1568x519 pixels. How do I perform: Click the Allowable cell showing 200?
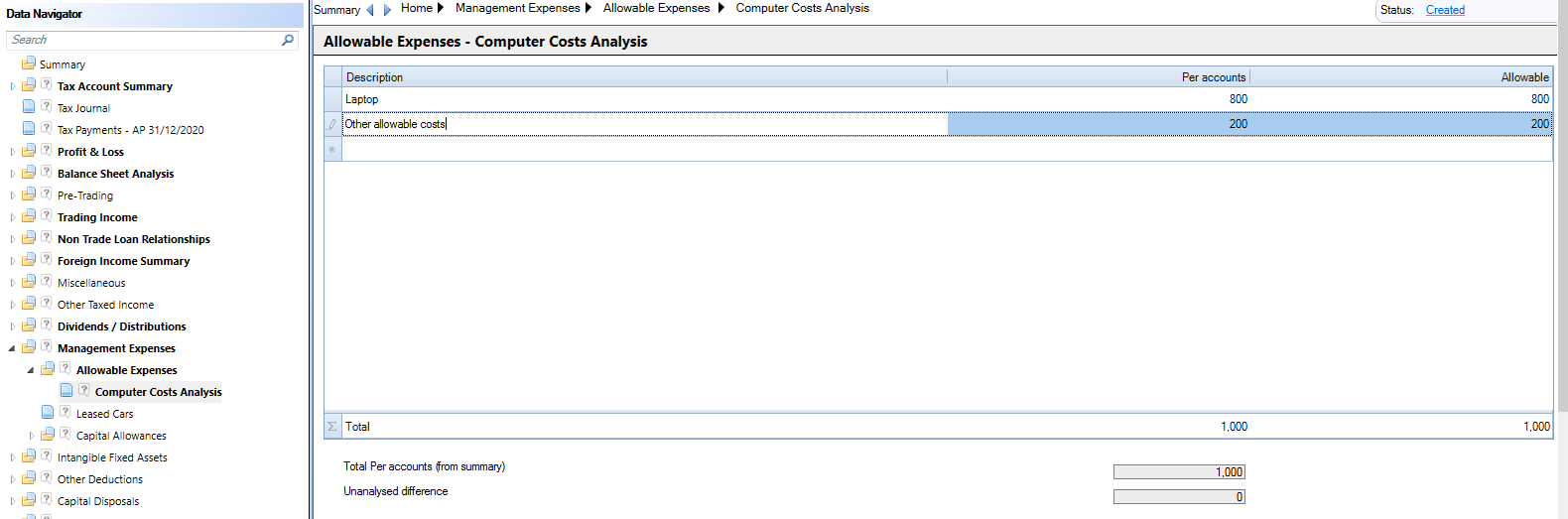[1401, 124]
